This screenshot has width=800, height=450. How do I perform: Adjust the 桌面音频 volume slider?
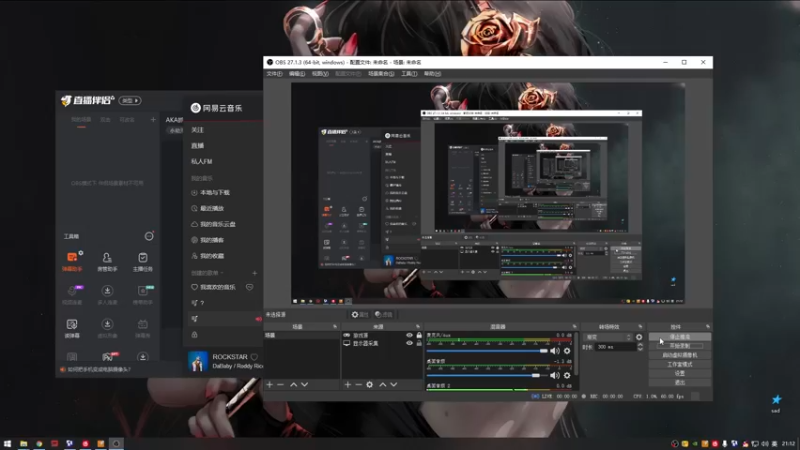point(487,376)
